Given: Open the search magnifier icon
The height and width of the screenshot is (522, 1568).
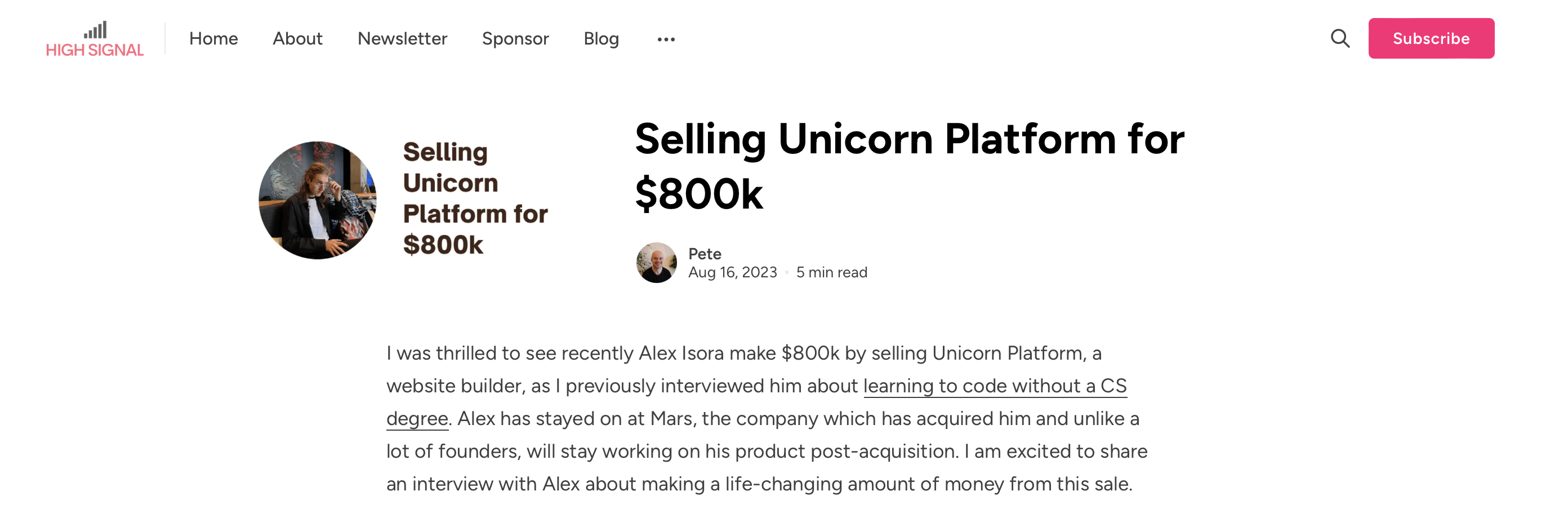Looking at the screenshot, I should (1340, 38).
